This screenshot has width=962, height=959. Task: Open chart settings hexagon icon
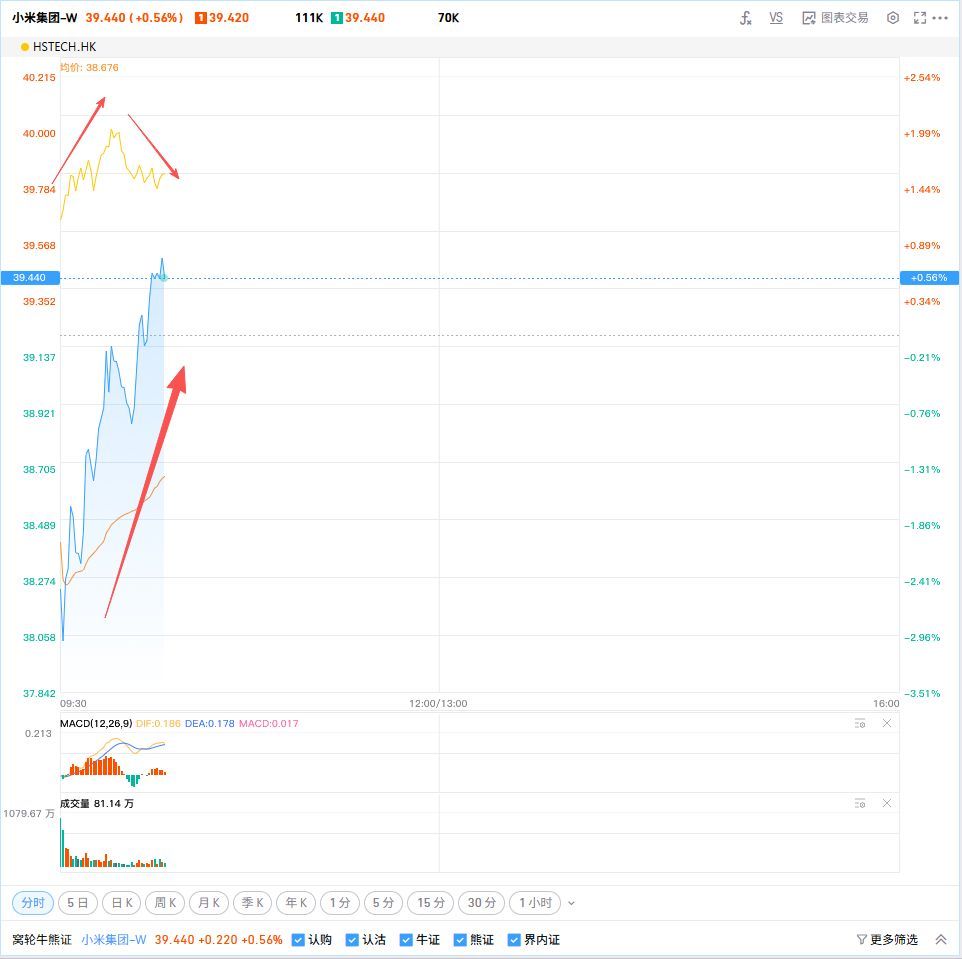pyautogui.click(x=893, y=18)
